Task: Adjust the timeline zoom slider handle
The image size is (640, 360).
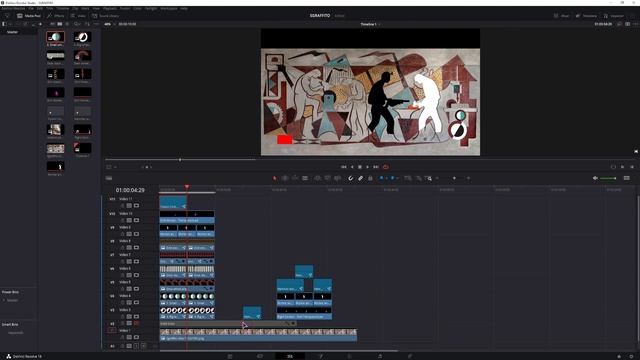Action: [454, 178]
